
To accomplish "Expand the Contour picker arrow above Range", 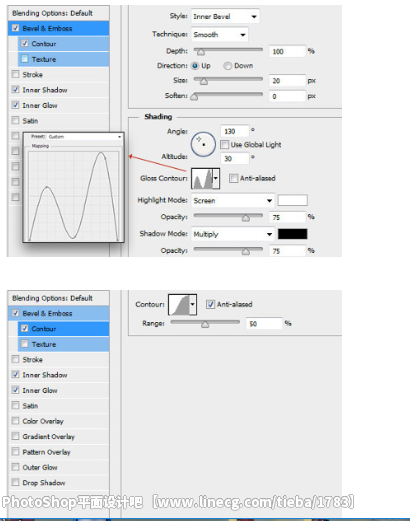I will pos(193,304).
